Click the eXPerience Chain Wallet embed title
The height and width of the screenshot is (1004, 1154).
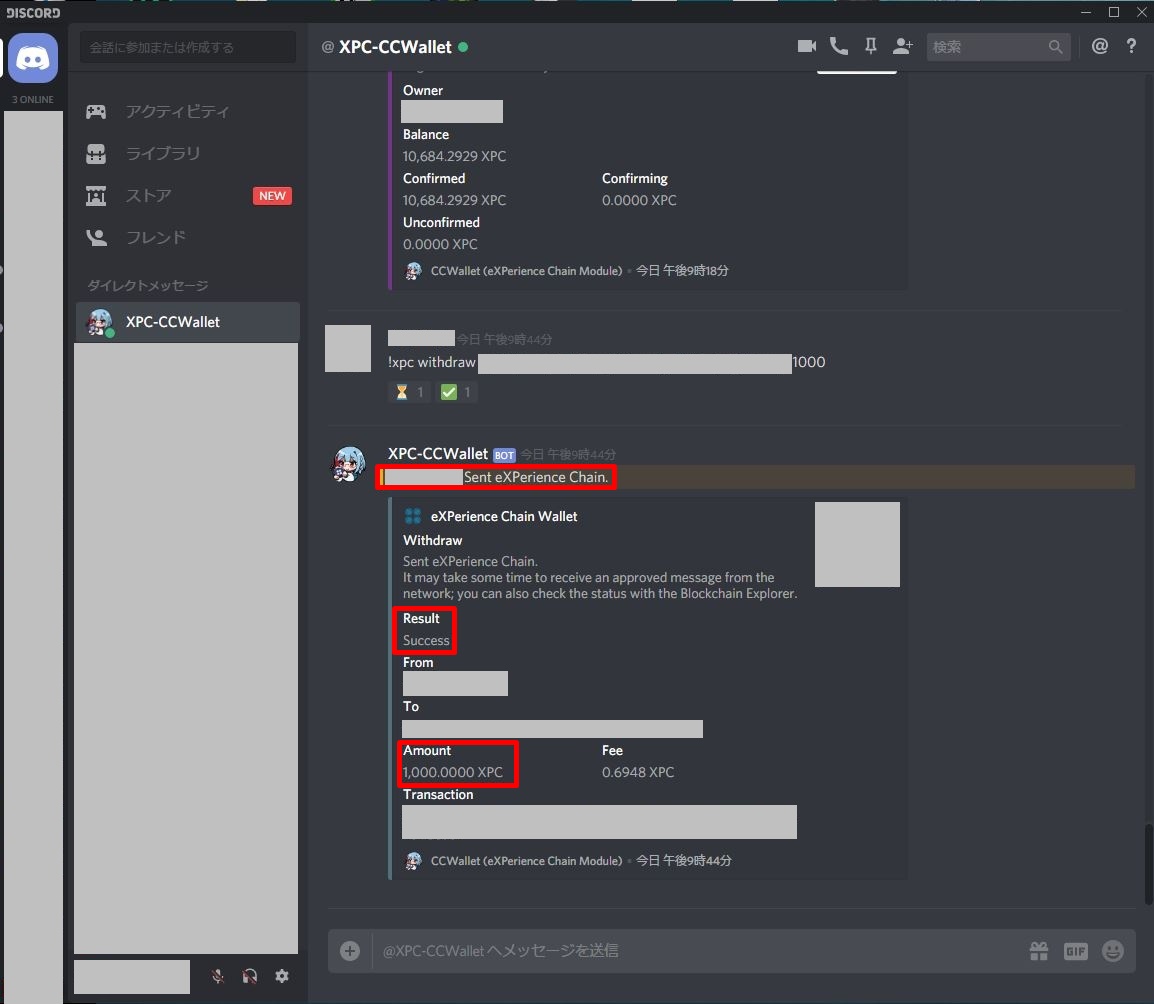[503, 516]
